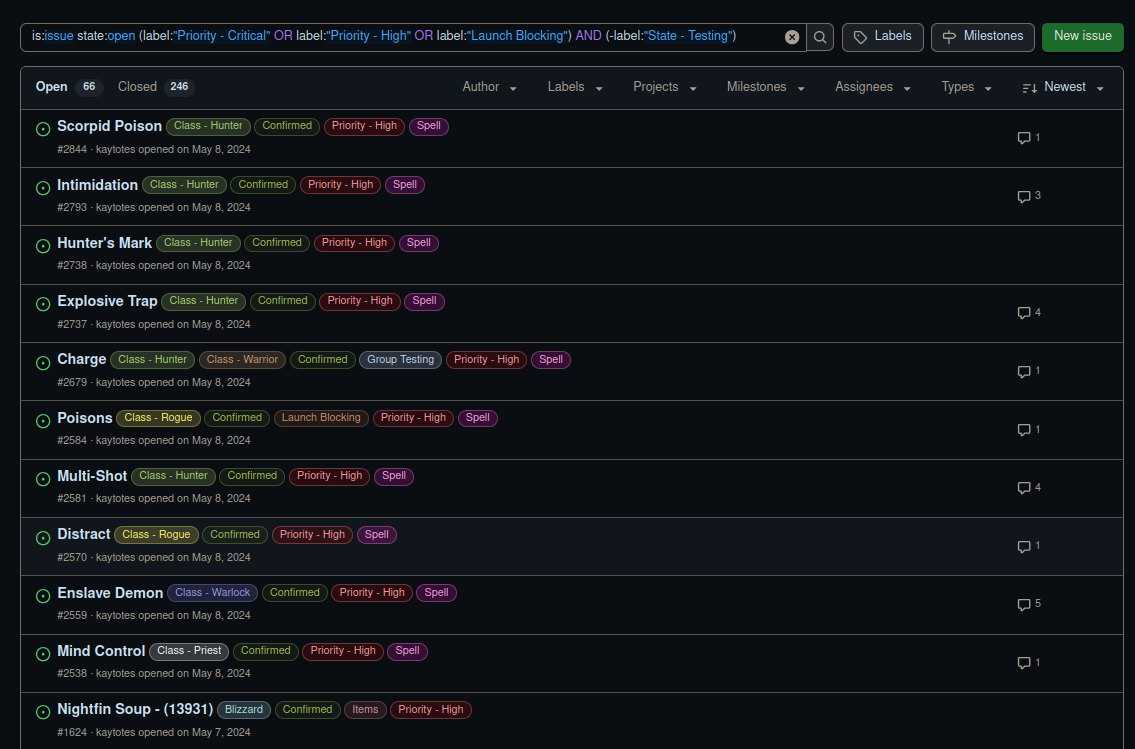Screen dimensions: 1135x749
Task: Click the open-status icon beside Poisons
Action: click(x=43, y=420)
